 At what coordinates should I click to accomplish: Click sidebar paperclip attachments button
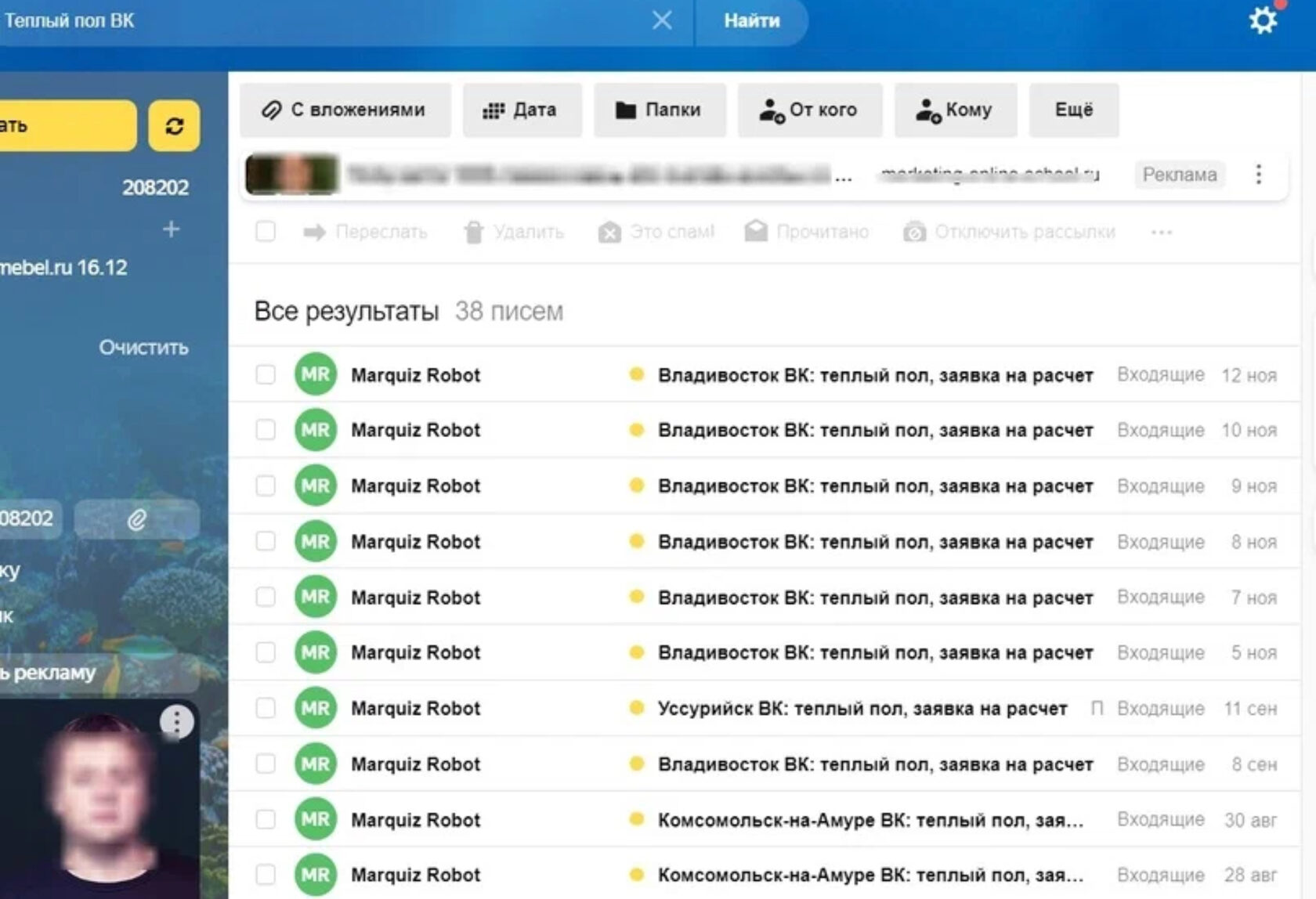(137, 519)
